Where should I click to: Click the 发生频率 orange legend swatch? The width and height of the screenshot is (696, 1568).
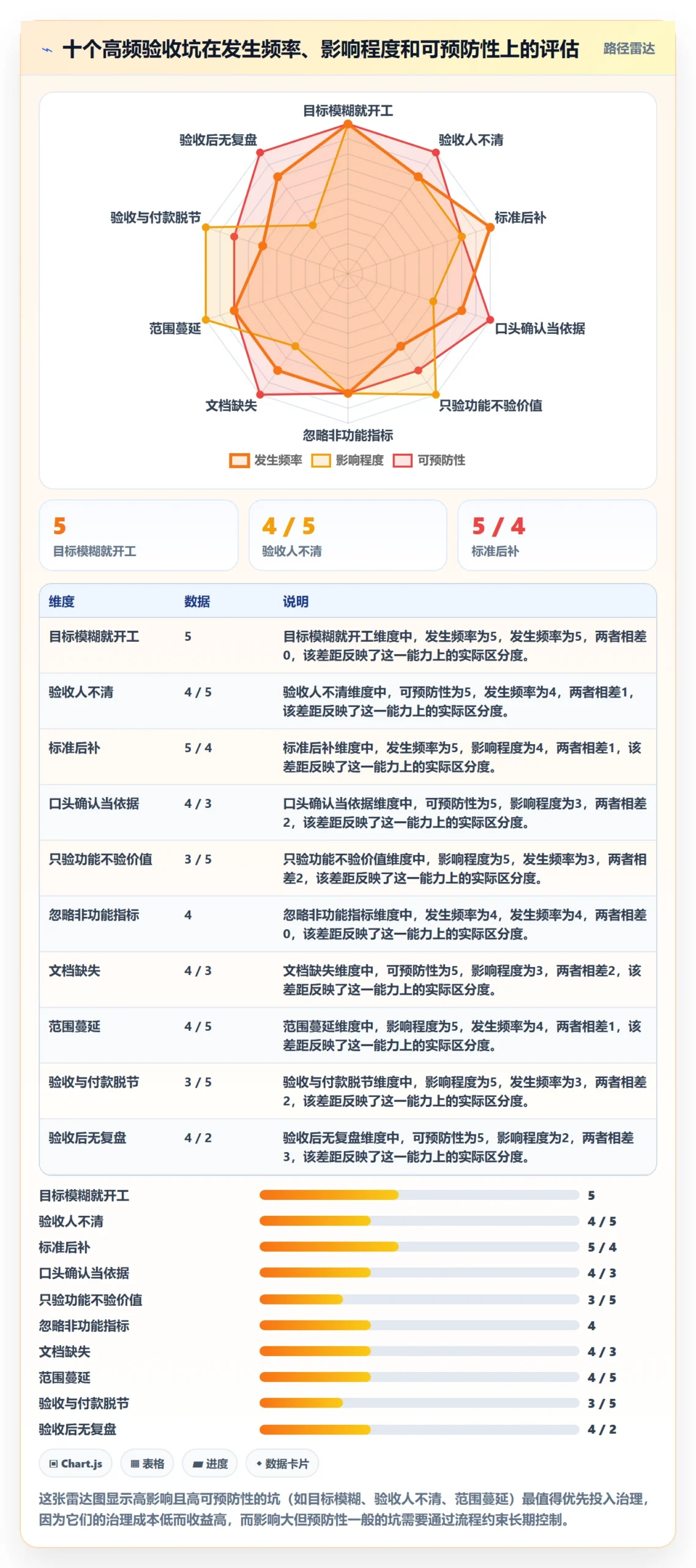click(x=239, y=460)
